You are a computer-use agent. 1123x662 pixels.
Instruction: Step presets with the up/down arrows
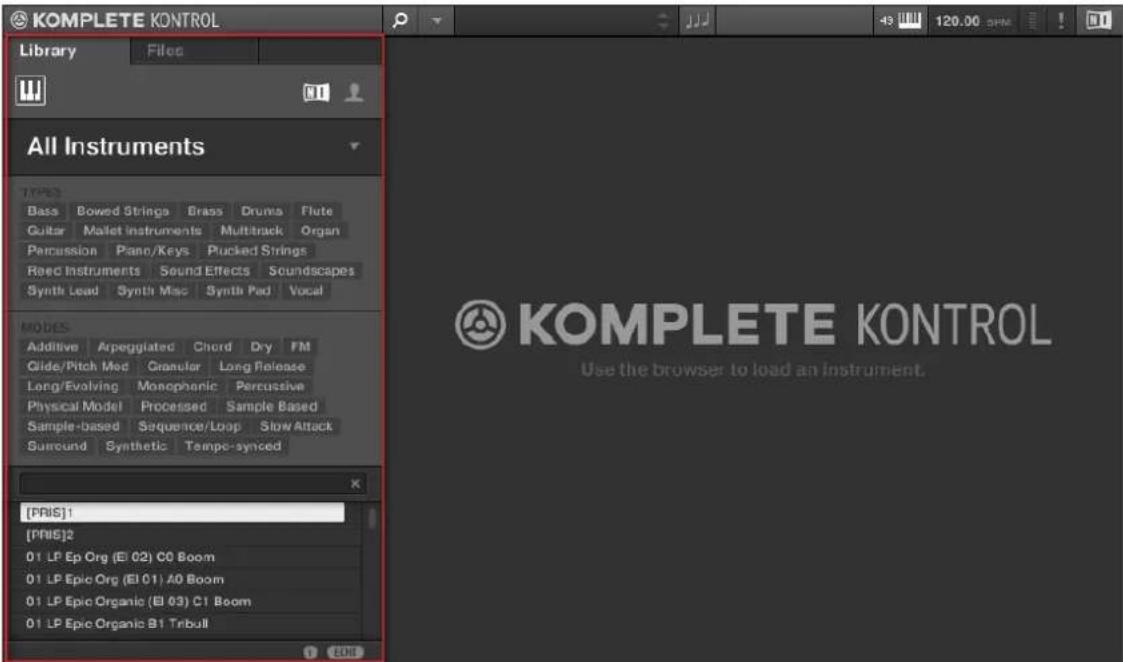click(663, 20)
